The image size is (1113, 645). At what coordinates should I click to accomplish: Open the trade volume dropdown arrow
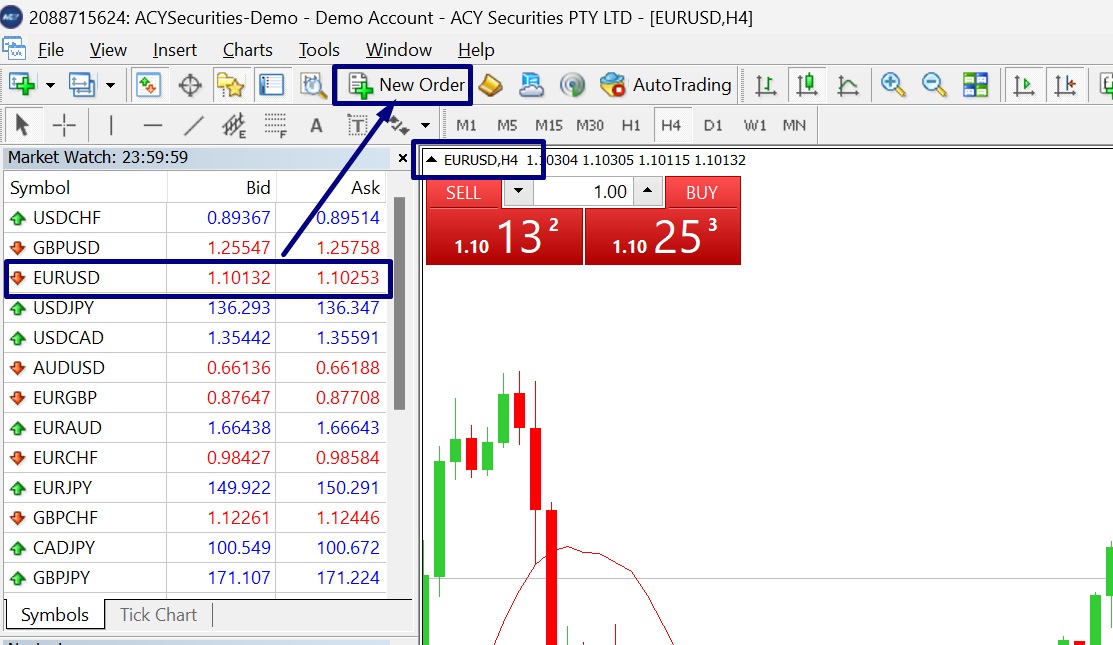[518, 192]
